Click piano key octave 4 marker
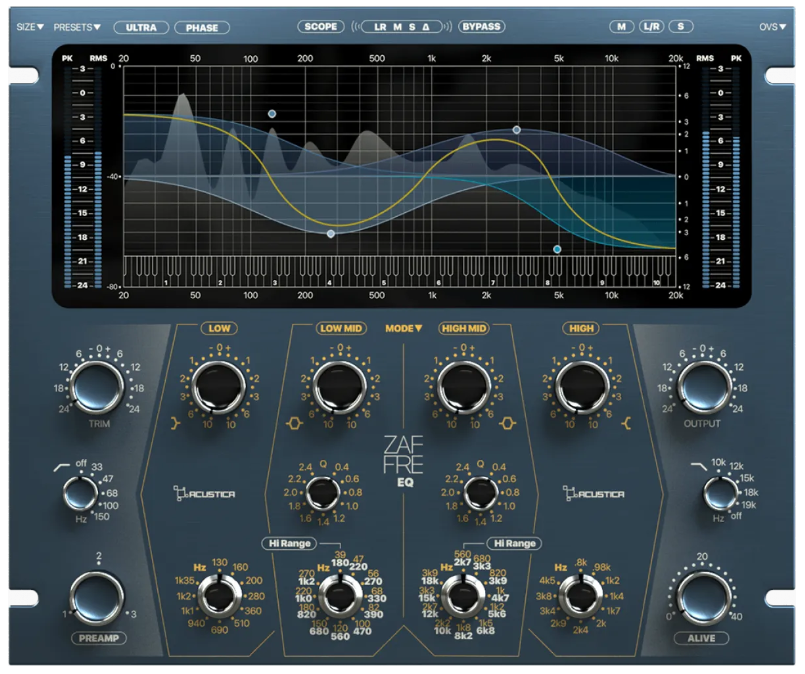805x674 pixels. coord(329,283)
